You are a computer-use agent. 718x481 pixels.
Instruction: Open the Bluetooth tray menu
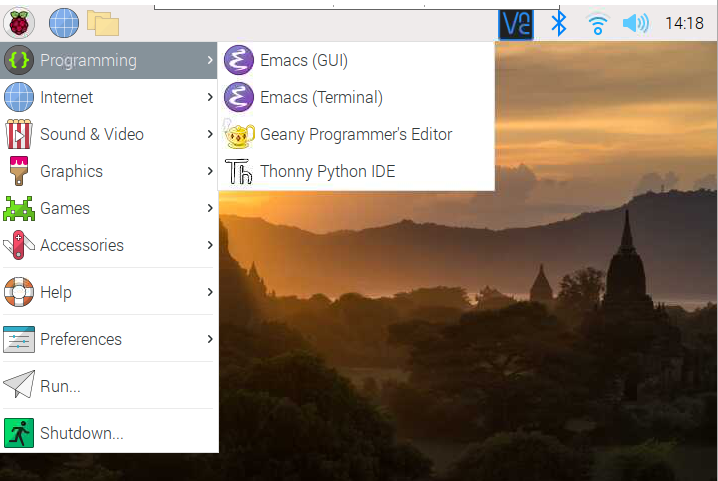(558, 23)
